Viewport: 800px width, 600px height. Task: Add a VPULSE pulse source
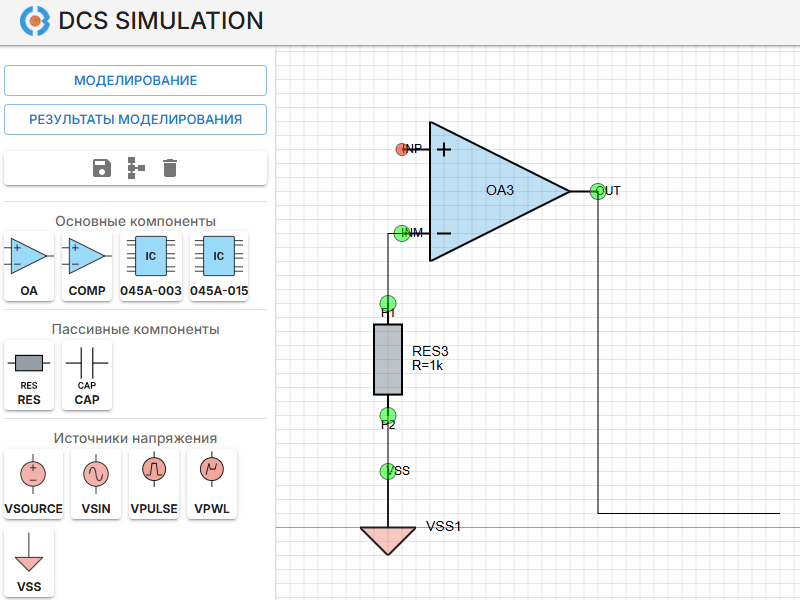coord(154,483)
